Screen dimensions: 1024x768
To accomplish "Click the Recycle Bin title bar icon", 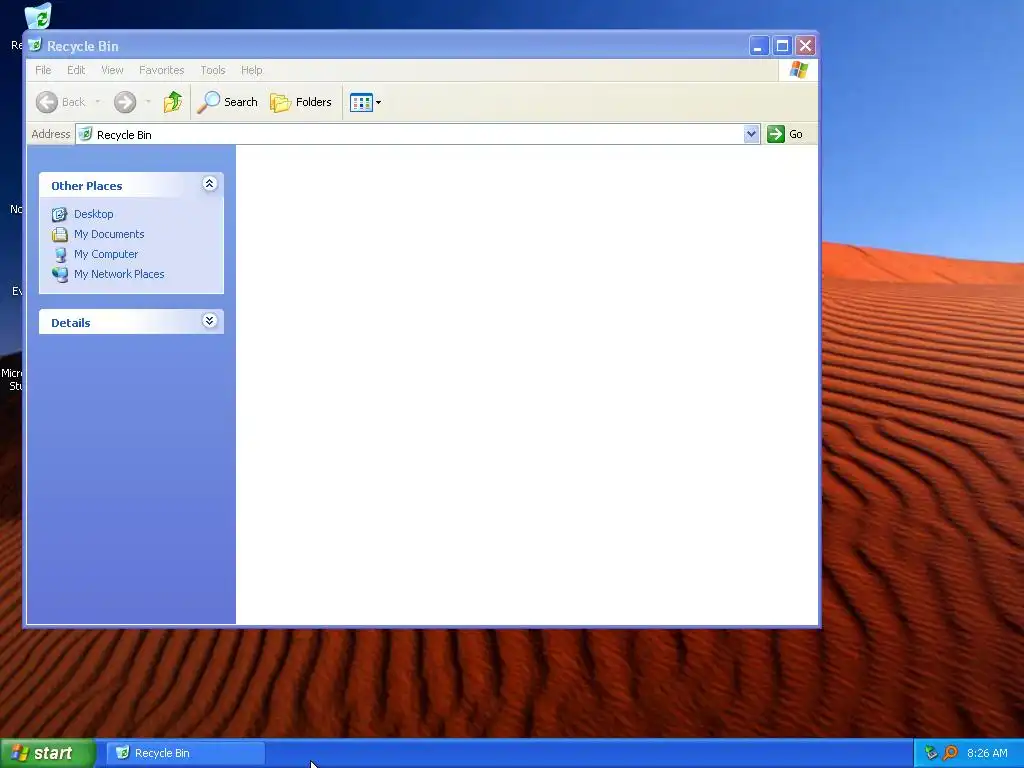I will [x=35, y=45].
